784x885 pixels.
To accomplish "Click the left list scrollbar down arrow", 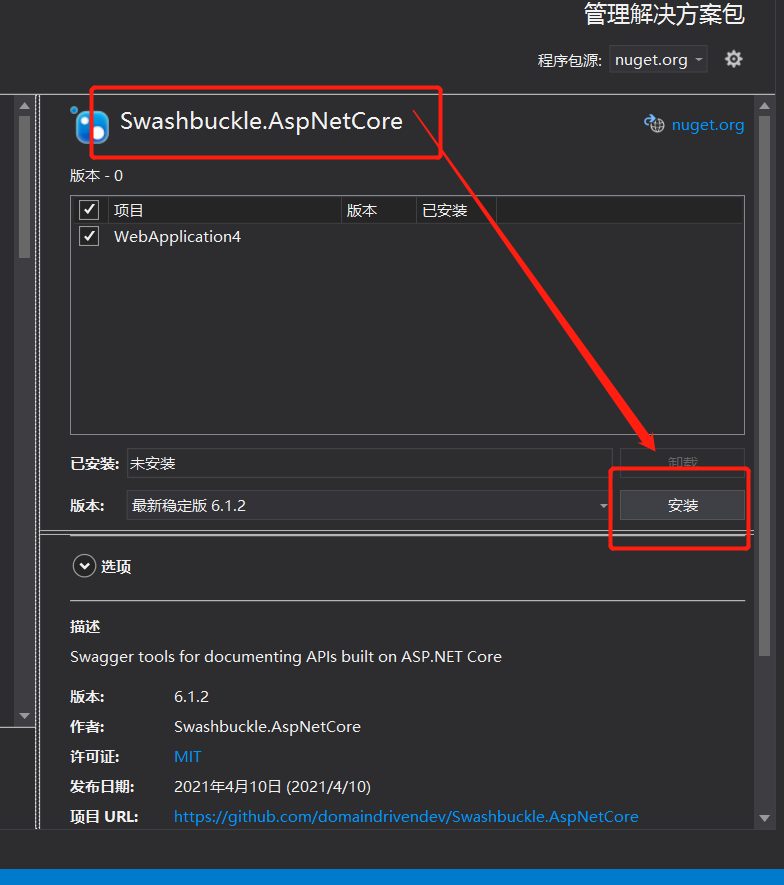I will point(24,715).
